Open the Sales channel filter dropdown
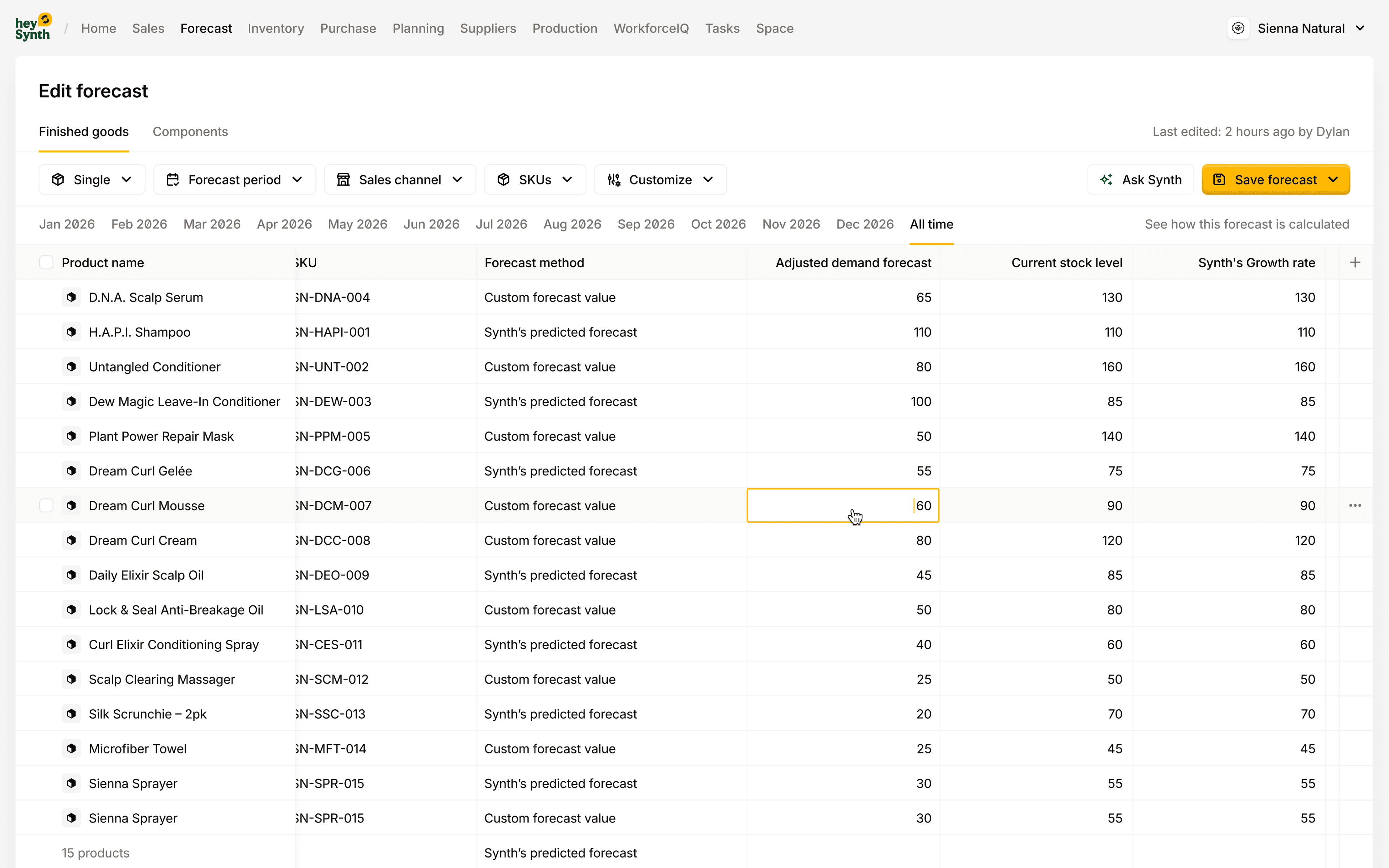This screenshot has width=1389, height=868. click(x=399, y=180)
